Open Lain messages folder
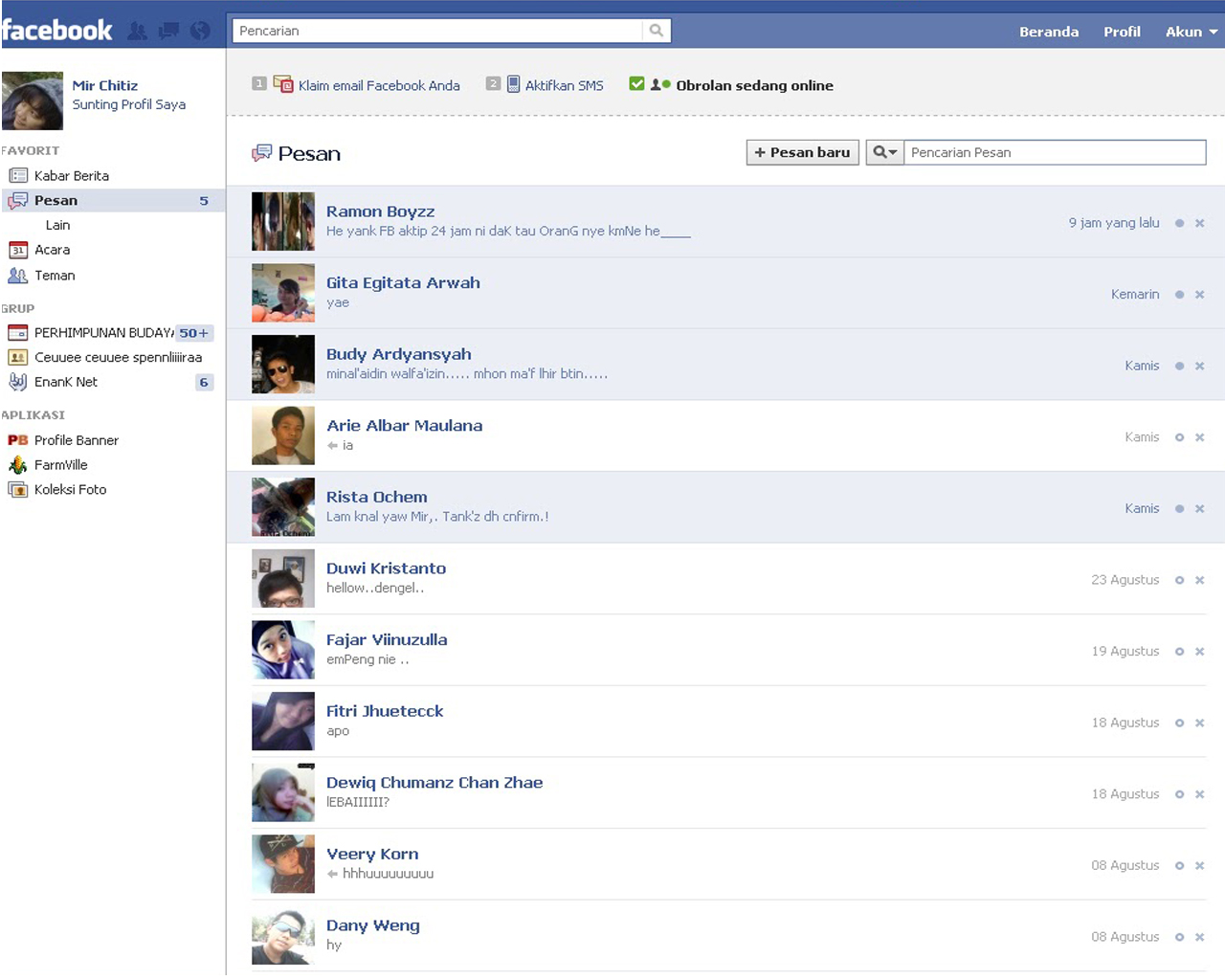Viewport: 1225px width, 980px height. tap(57, 225)
